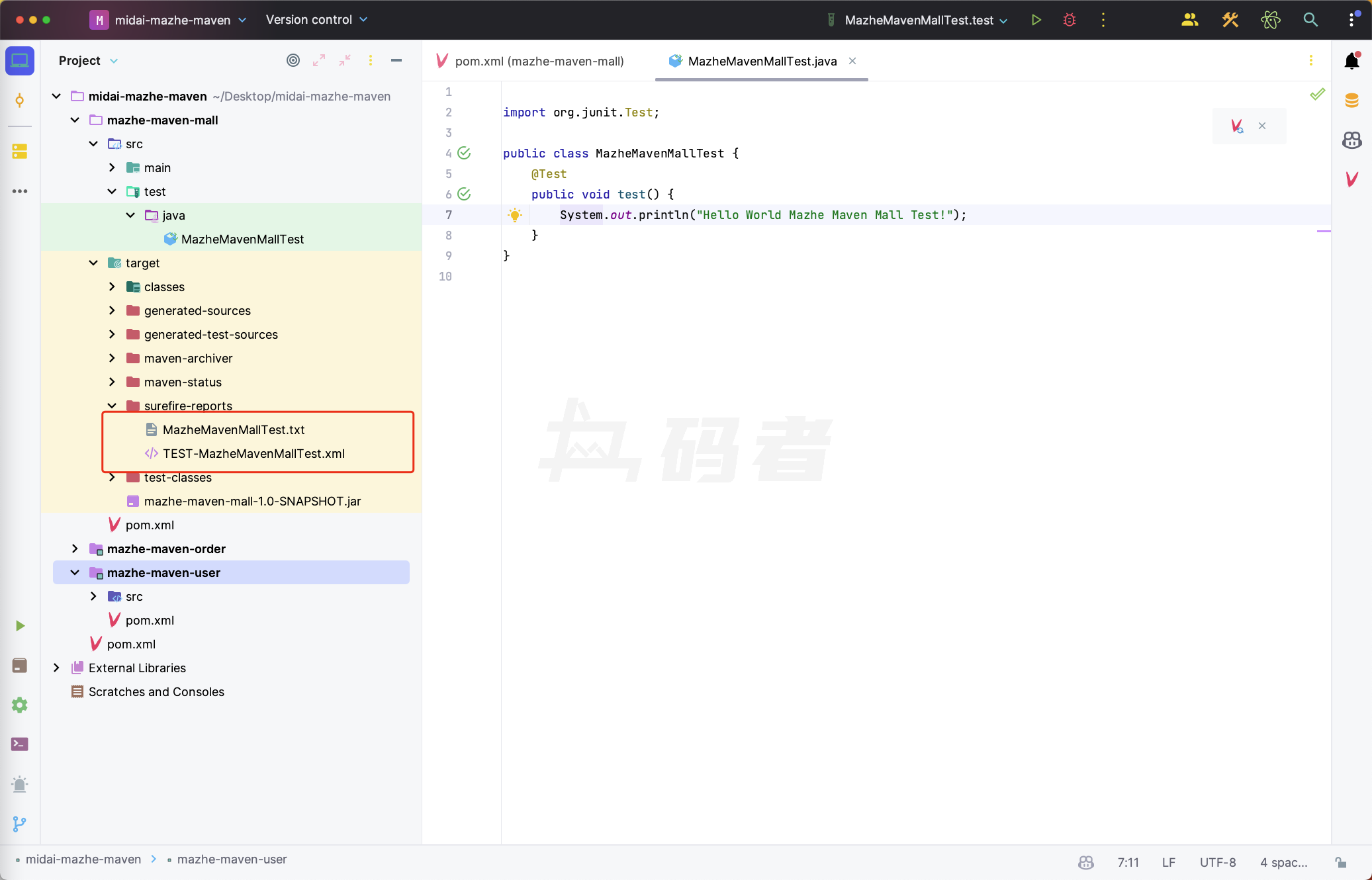Click Select Opened File target icon

tap(293, 60)
